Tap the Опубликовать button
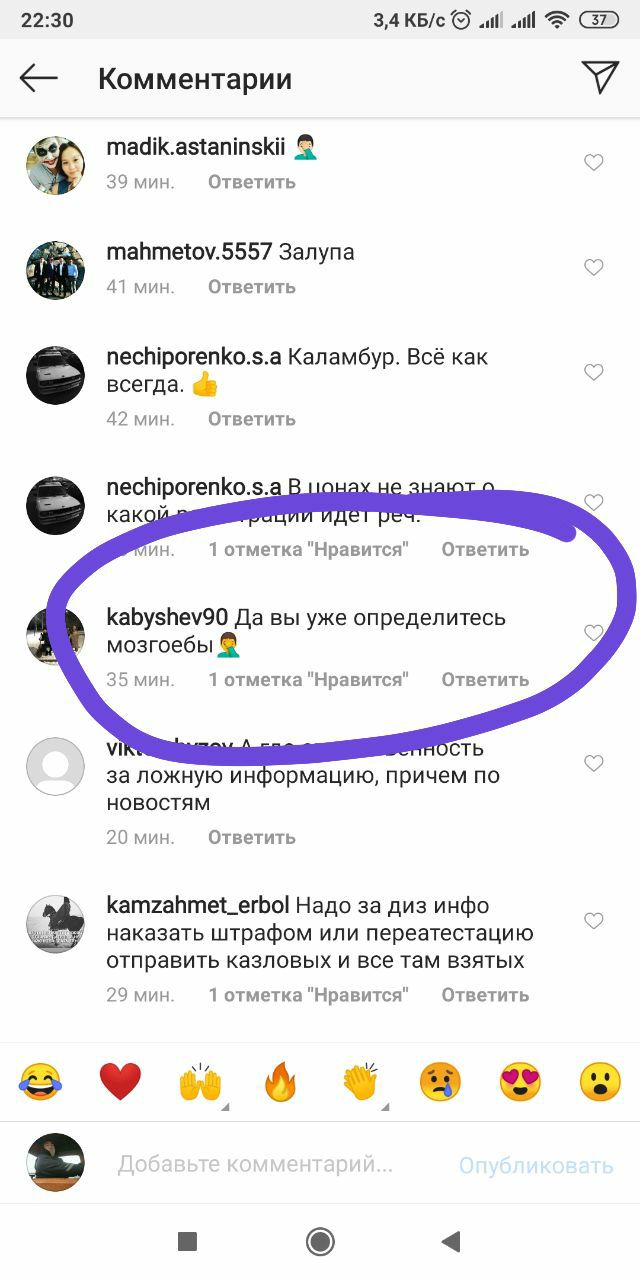 [536, 1166]
